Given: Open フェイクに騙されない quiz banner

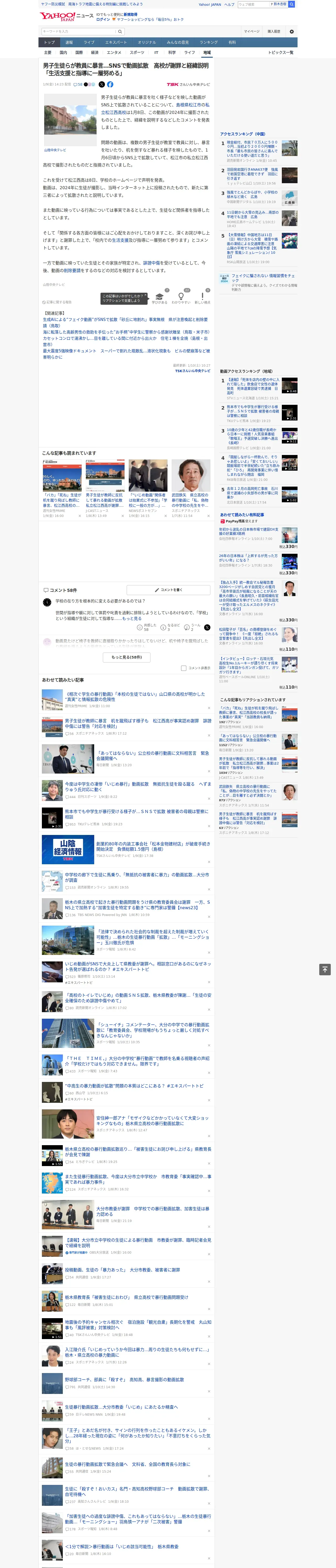Looking at the screenshot, I should click(259, 283).
